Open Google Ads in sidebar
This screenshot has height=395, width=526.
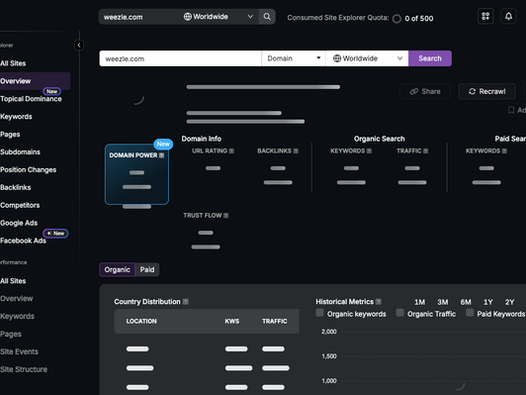click(x=19, y=223)
